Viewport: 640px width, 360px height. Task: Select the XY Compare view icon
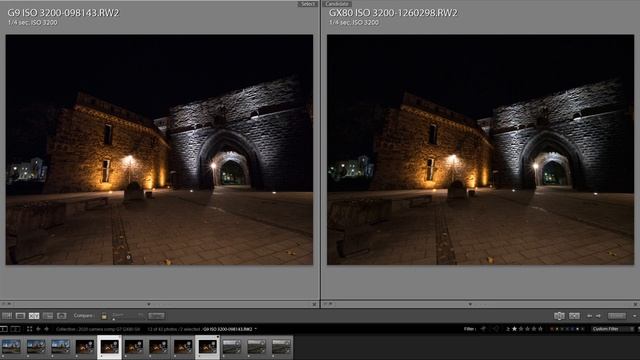pos(34,316)
